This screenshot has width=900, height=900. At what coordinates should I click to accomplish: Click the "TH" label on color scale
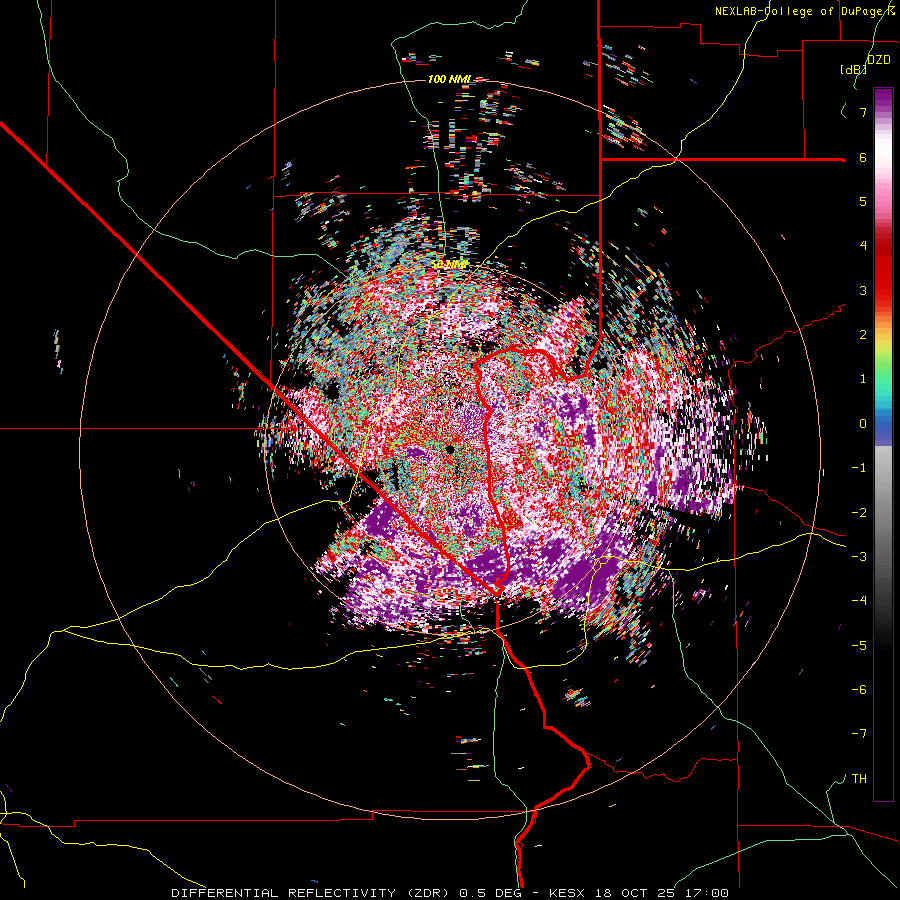click(x=859, y=779)
